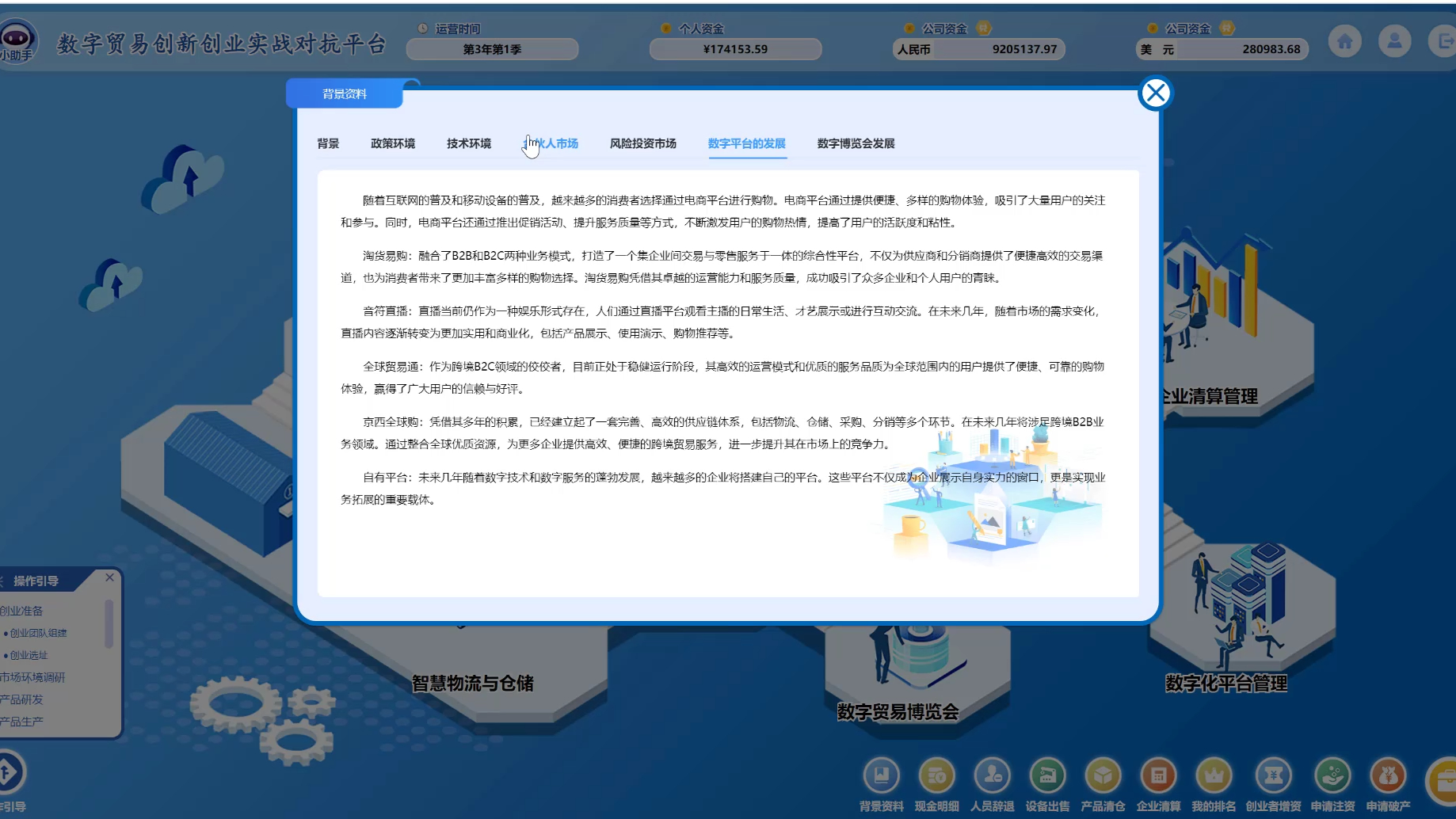The width and height of the screenshot is (1456, 819).
Task: Open the 申请注资 funding request icon
Action: tap(1332, 775)
